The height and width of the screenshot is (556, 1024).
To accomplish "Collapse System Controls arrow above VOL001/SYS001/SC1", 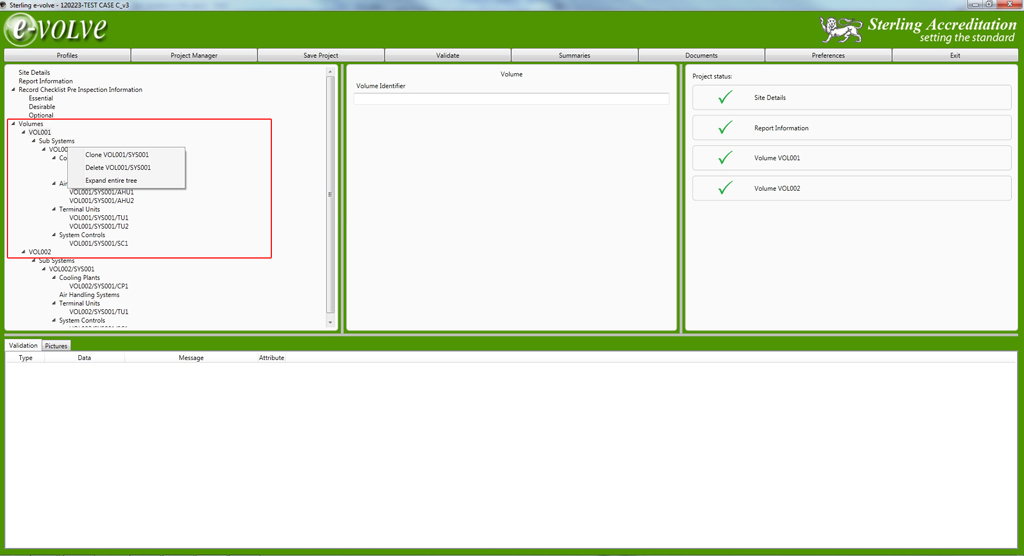I will tap(54, 235).
